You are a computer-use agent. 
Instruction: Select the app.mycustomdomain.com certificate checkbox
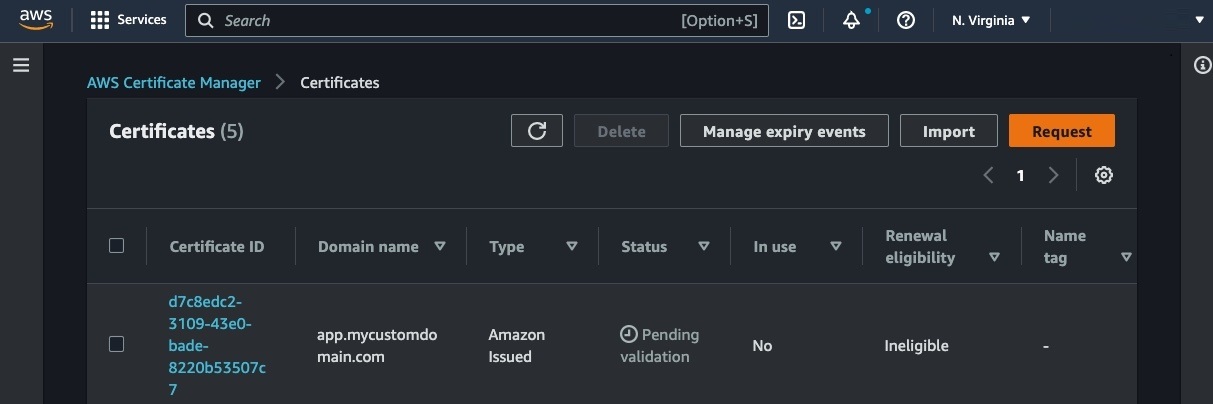[116, 344]
